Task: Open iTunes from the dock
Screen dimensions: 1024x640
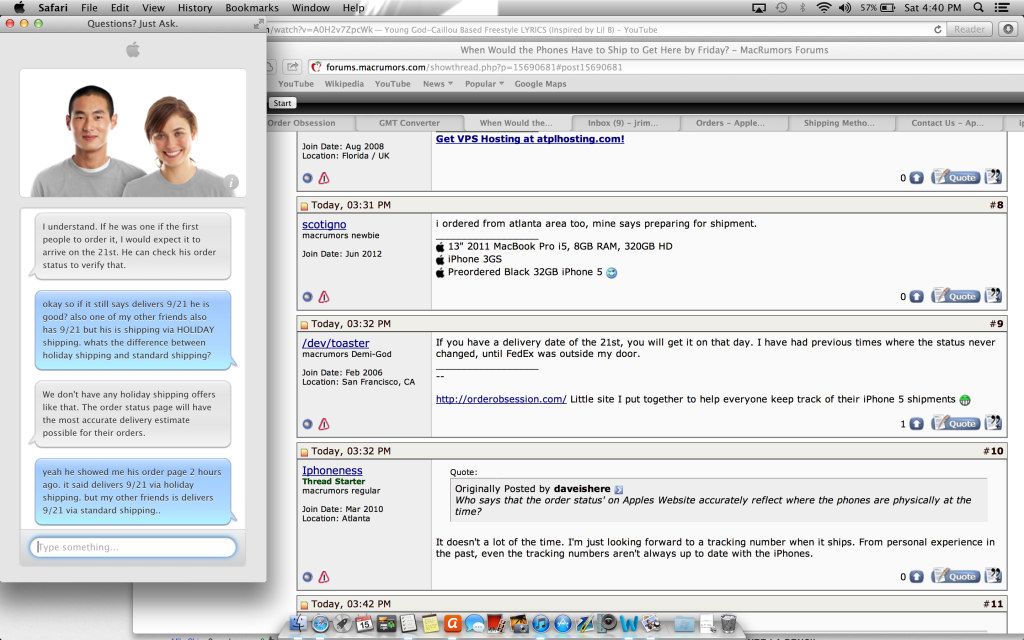Action: click(x=541, y=624)
